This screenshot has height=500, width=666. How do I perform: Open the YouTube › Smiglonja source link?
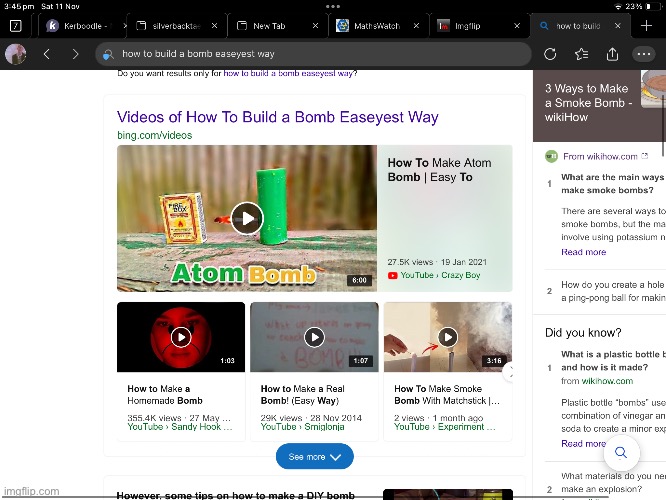pyautogui.click(x=302, y=427)
